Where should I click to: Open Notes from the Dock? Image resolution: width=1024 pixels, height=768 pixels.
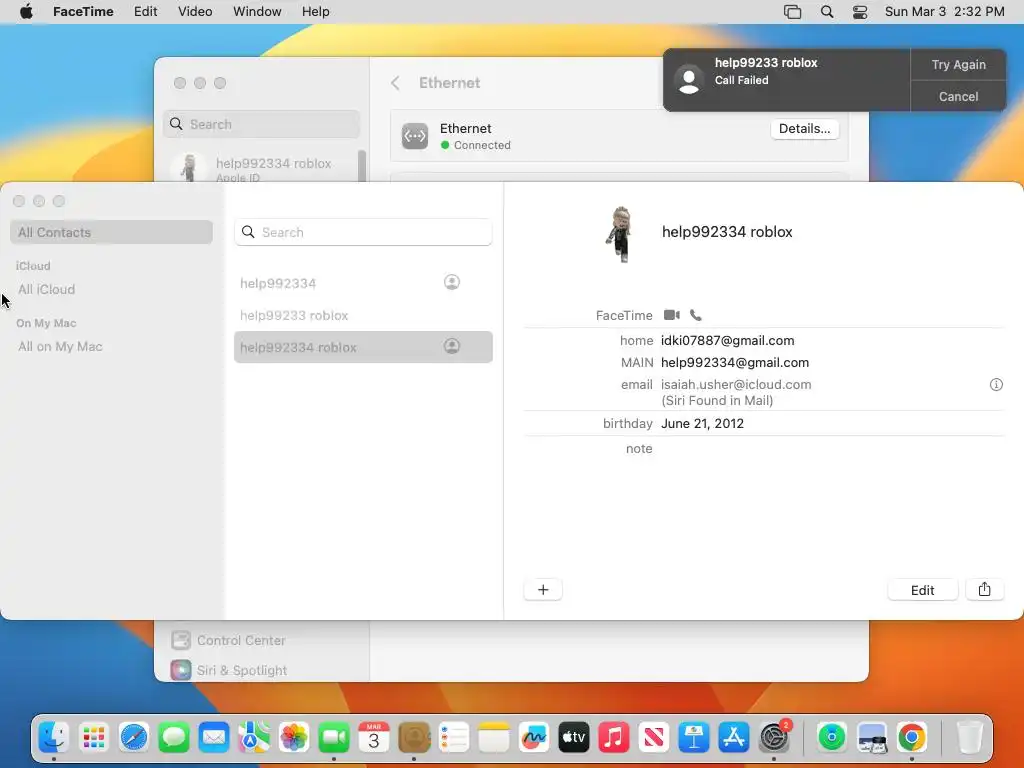(x=494, y=737)
